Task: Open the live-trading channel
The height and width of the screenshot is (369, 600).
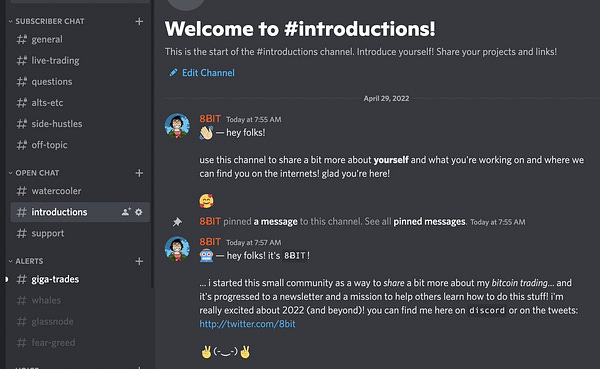Action: click(x=80, y=60)
